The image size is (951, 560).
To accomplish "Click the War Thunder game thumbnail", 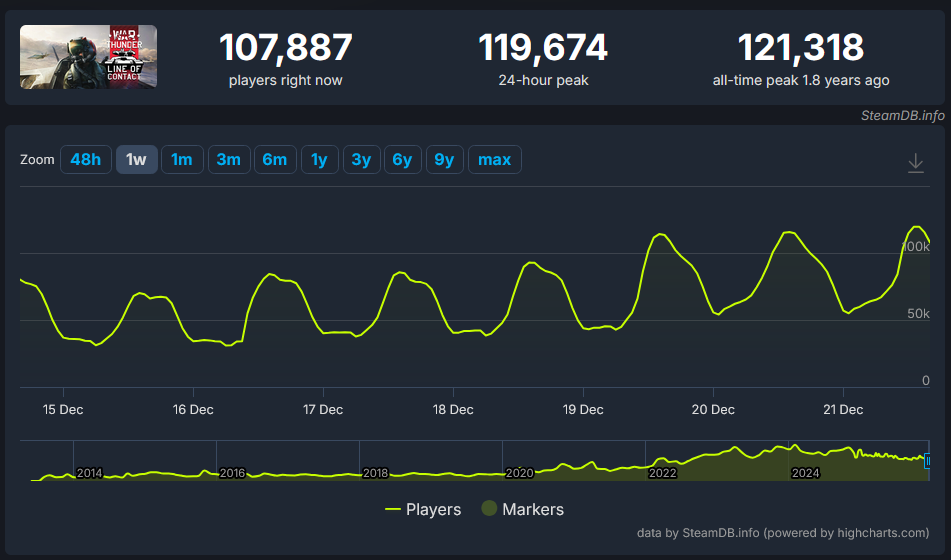I will click(89, 57).
